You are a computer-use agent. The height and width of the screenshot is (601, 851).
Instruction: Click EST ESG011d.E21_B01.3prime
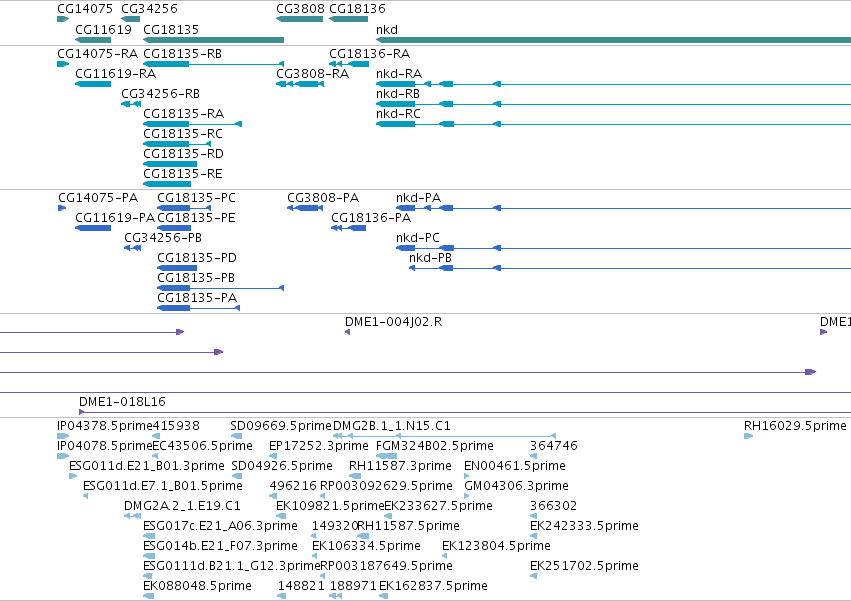coord(73,476)
